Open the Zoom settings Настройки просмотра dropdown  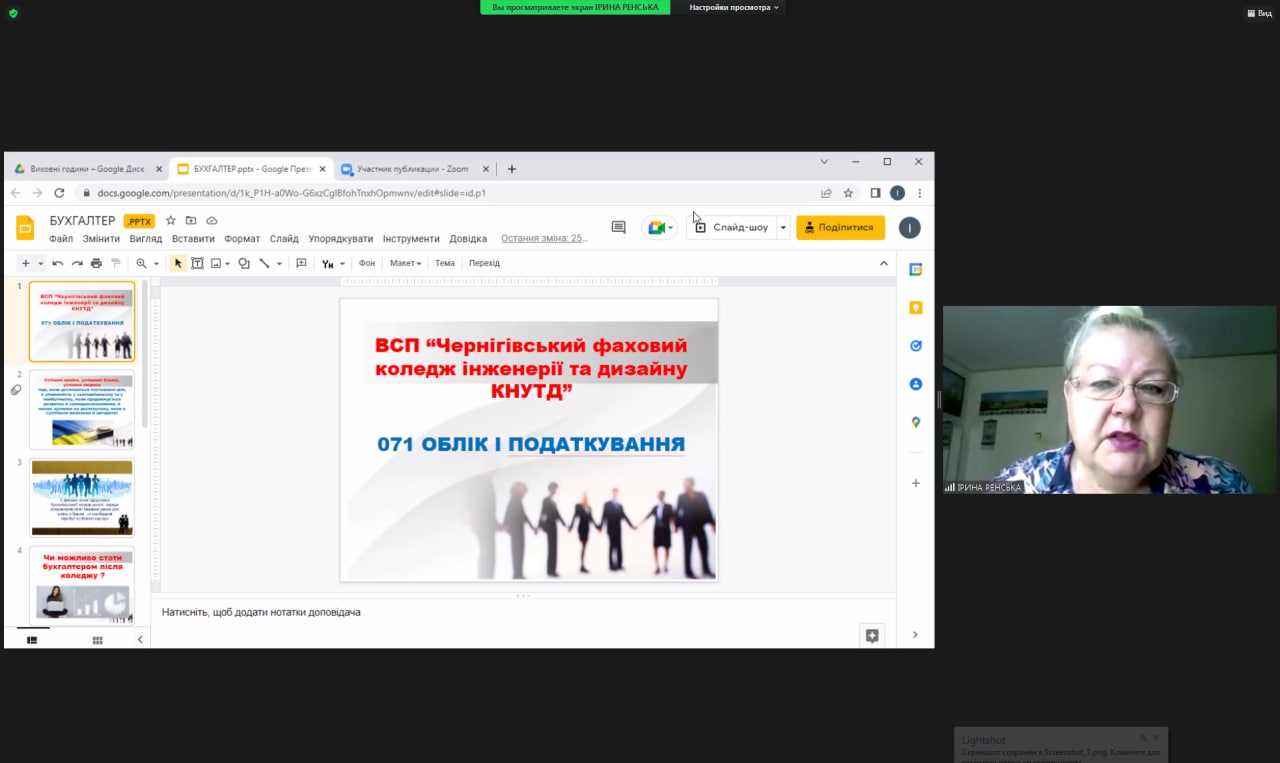(x=734, y=7)
